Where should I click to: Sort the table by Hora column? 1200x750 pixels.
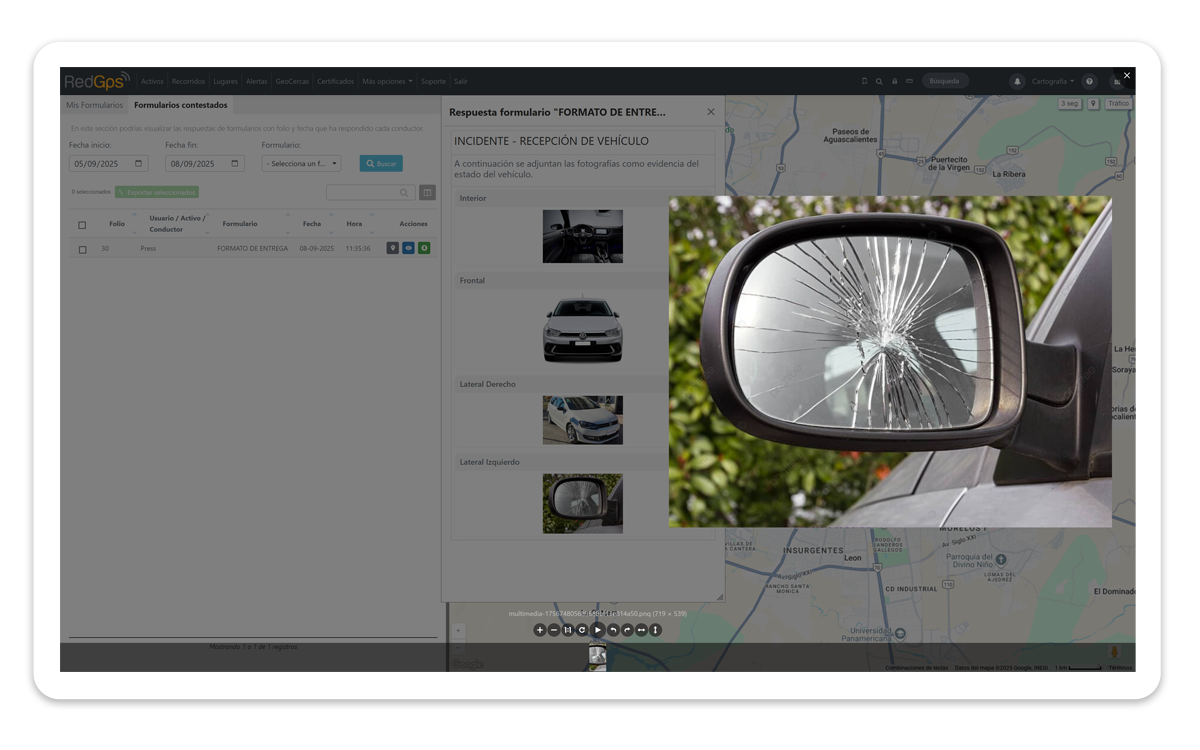tap(354, 224)
